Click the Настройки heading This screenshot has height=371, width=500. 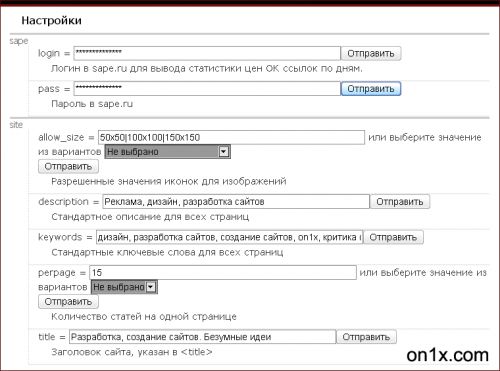pos(51,20)
